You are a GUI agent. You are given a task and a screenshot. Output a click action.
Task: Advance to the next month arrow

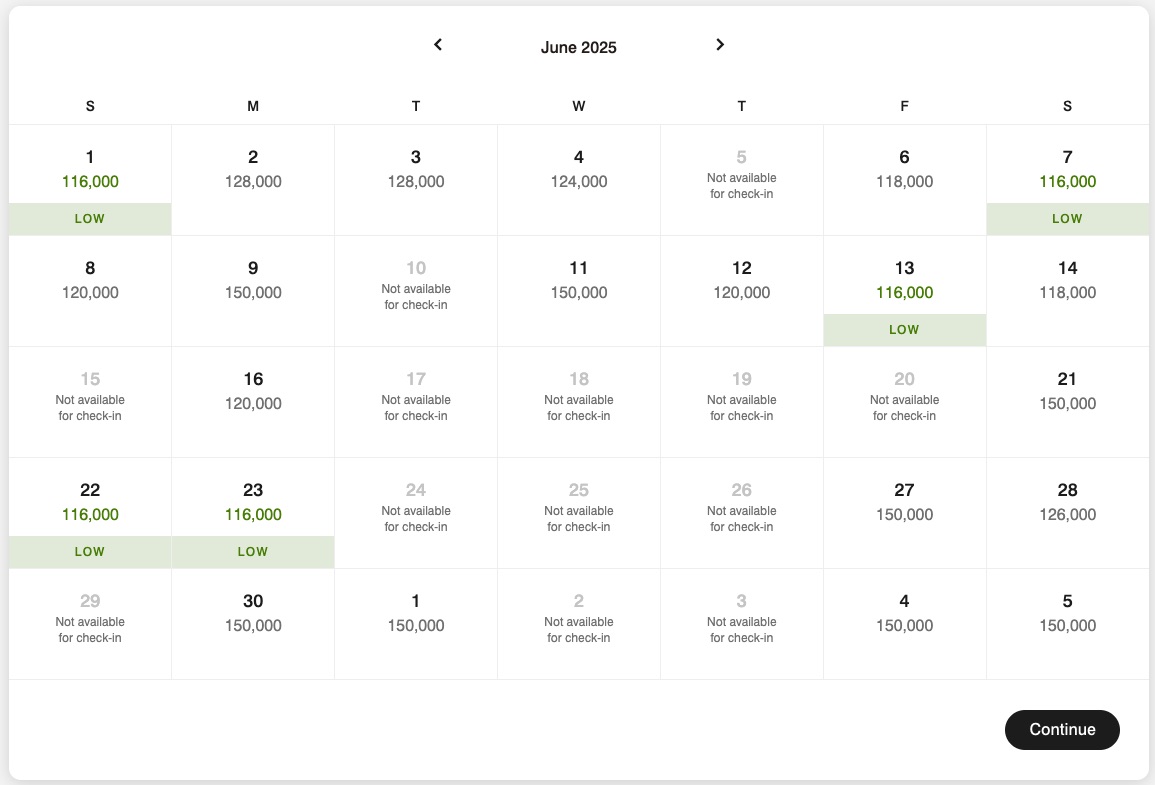[x=720, y=45]
